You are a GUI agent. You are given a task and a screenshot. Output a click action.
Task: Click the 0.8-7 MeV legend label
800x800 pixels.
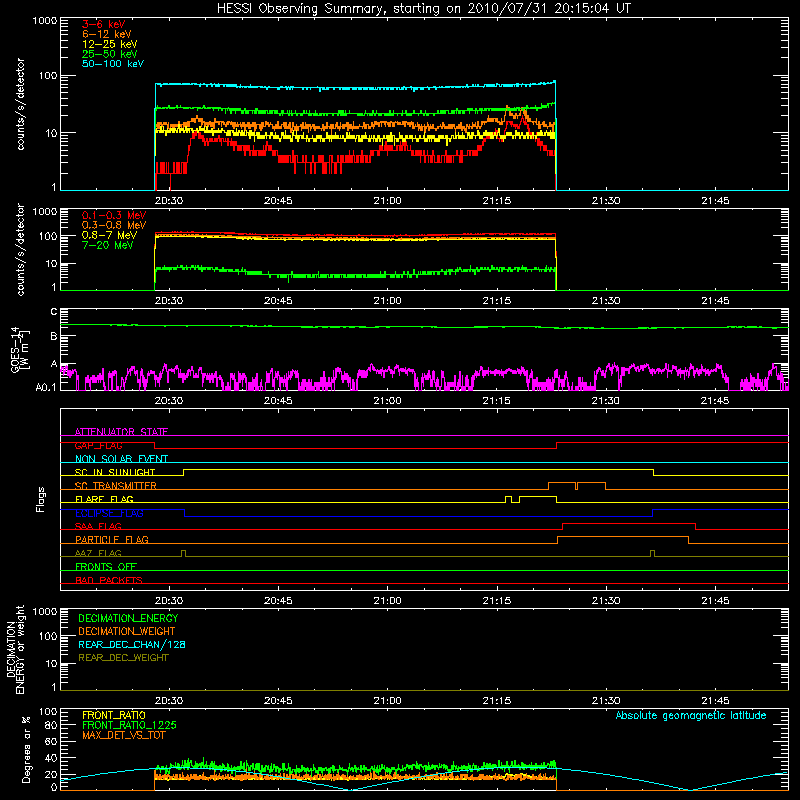point(109,235)
